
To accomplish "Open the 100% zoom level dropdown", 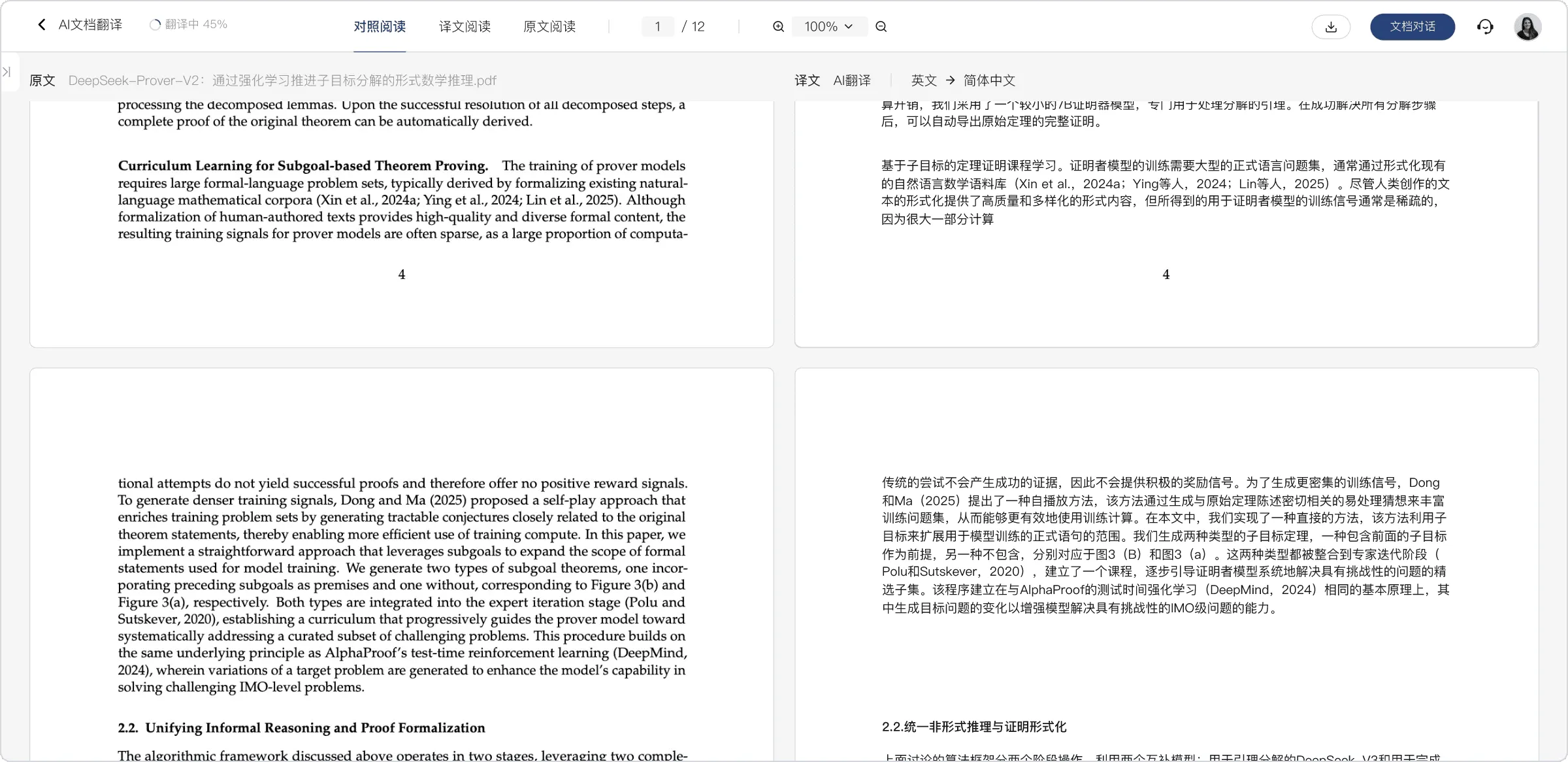I will pos(828,27).
